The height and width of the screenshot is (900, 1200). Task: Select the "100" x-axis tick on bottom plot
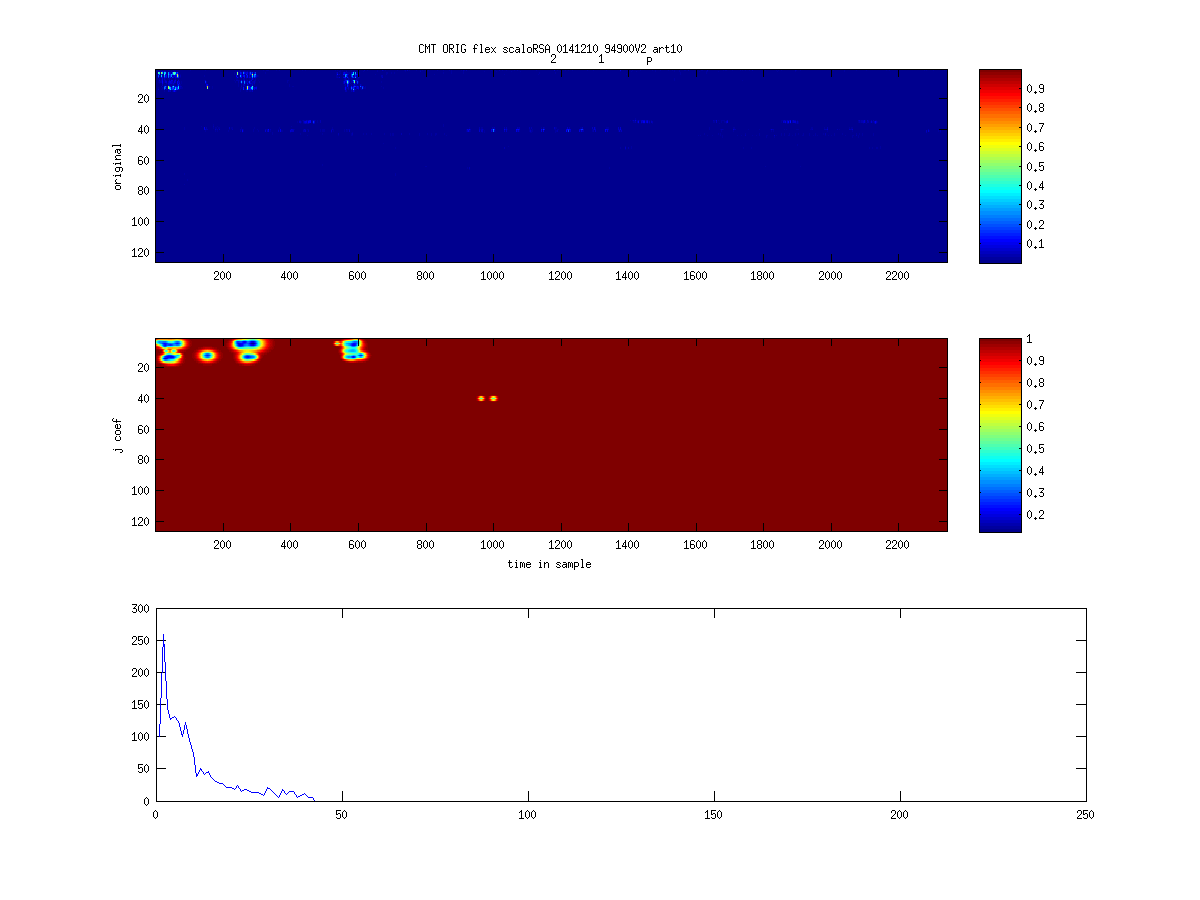click(x=528, y=815)
